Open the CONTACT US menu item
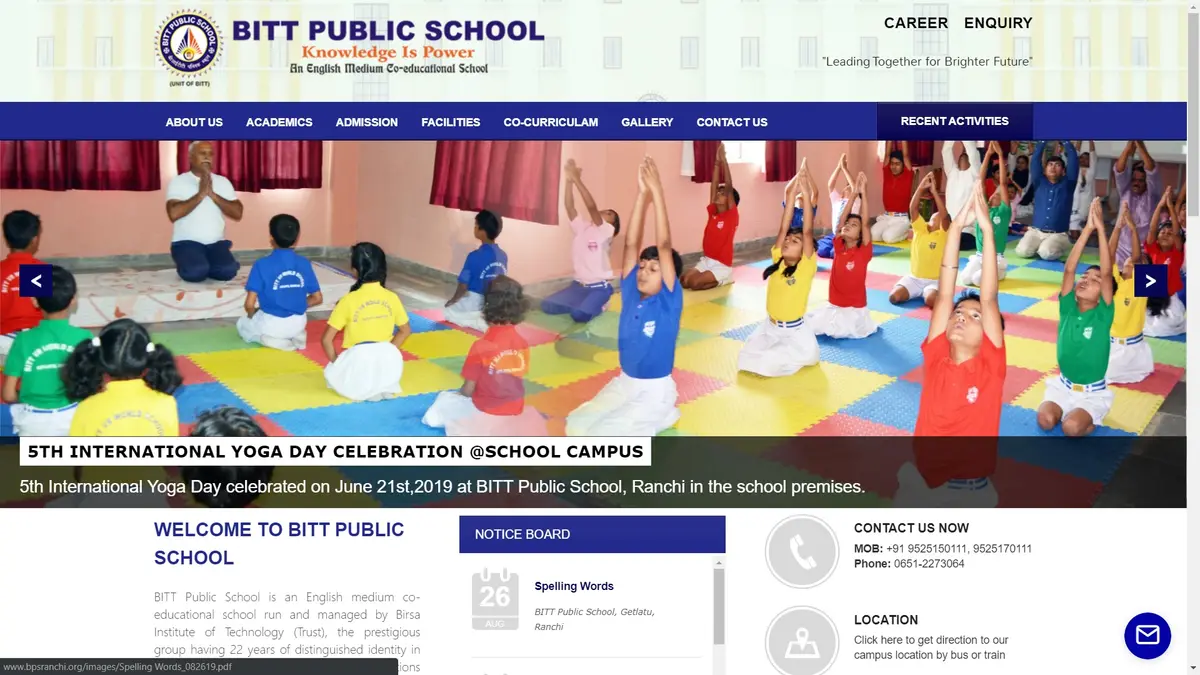The image size is (1200, 675). (x=732, y=122)
